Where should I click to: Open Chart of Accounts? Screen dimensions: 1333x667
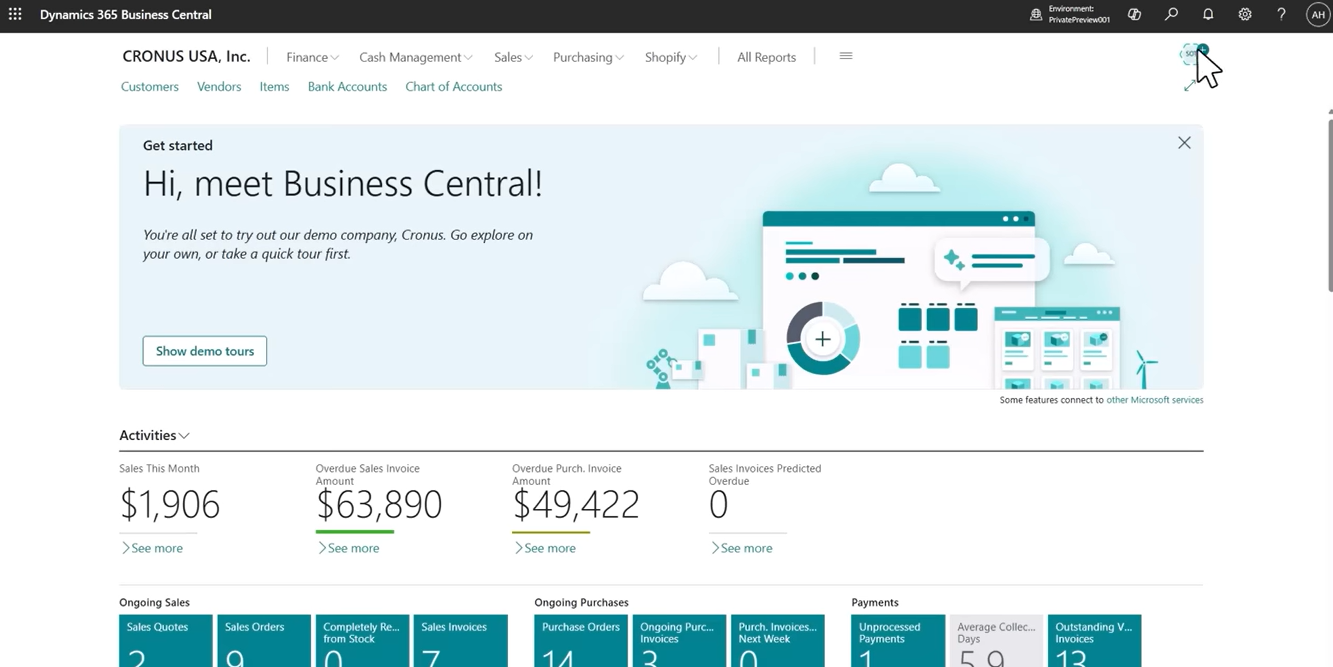pos(454,87)
